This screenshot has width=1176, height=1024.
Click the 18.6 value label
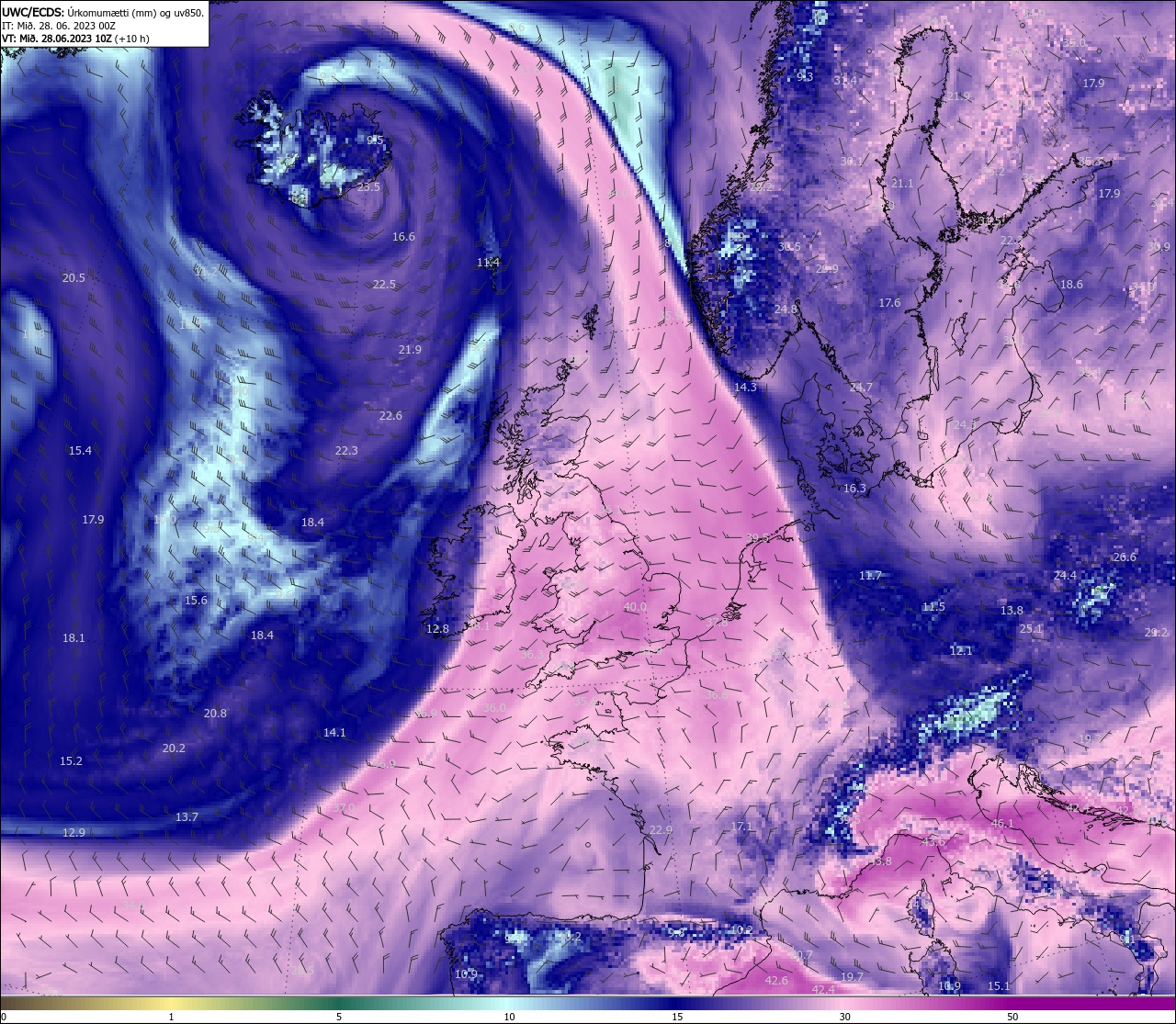pyautogui.click(x=1071, y=285)
